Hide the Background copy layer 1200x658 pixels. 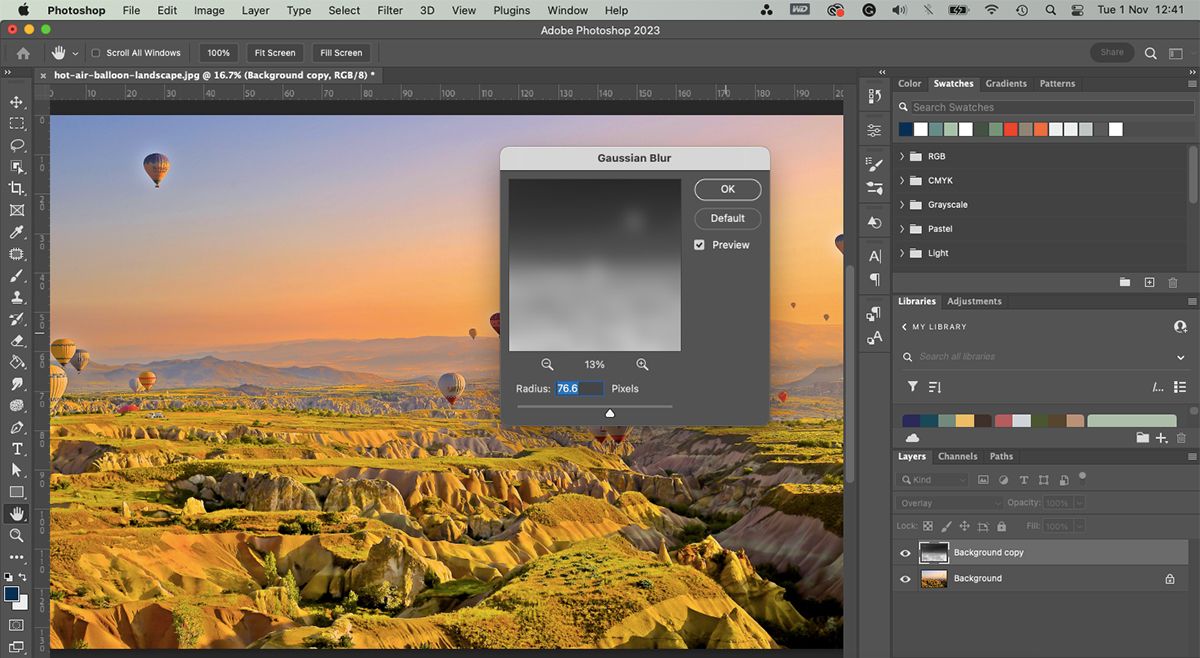[905, 552]
